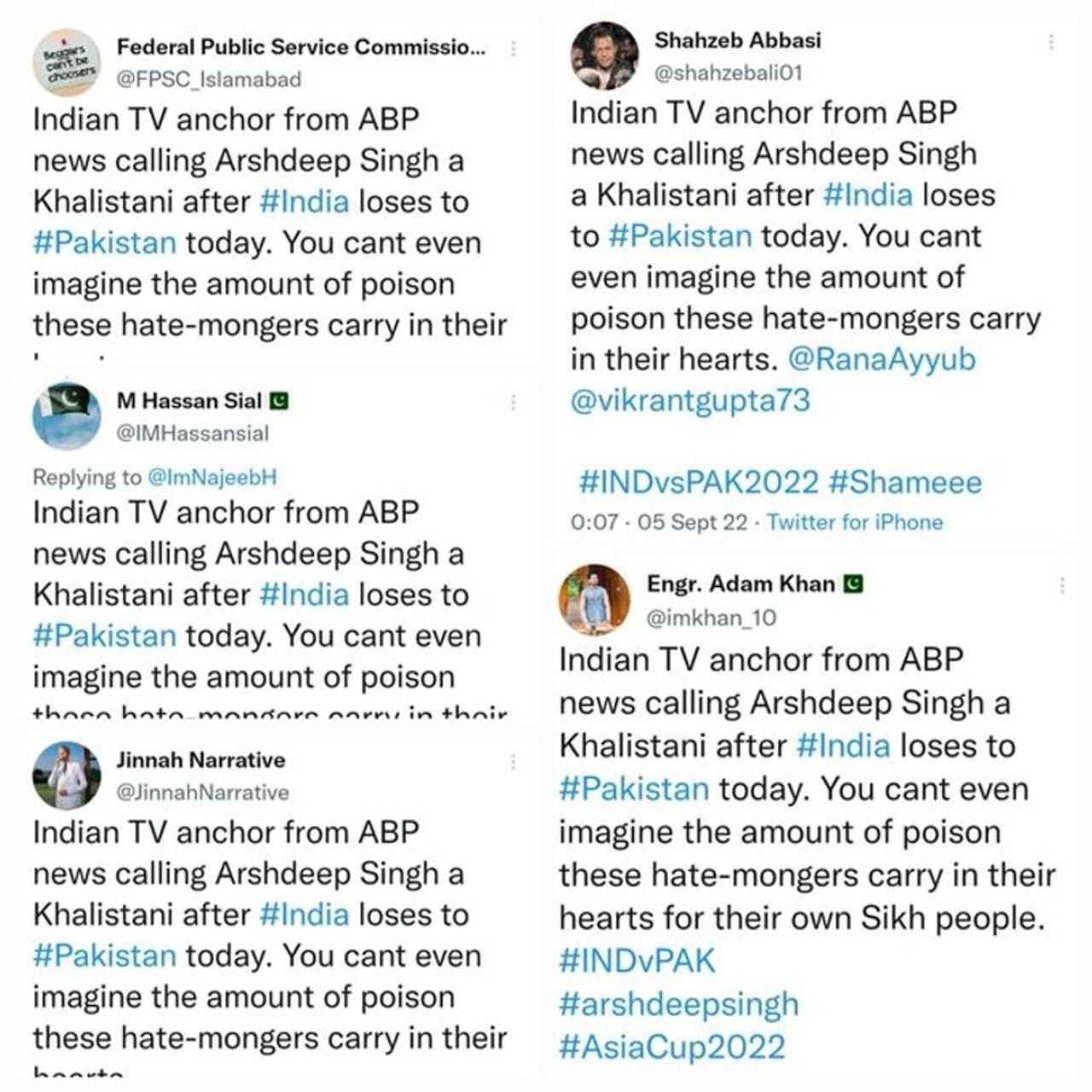1092x1092 pixels.
Task: Open more options on M Hassan Sial's tweet
Action: pos(514,403)
